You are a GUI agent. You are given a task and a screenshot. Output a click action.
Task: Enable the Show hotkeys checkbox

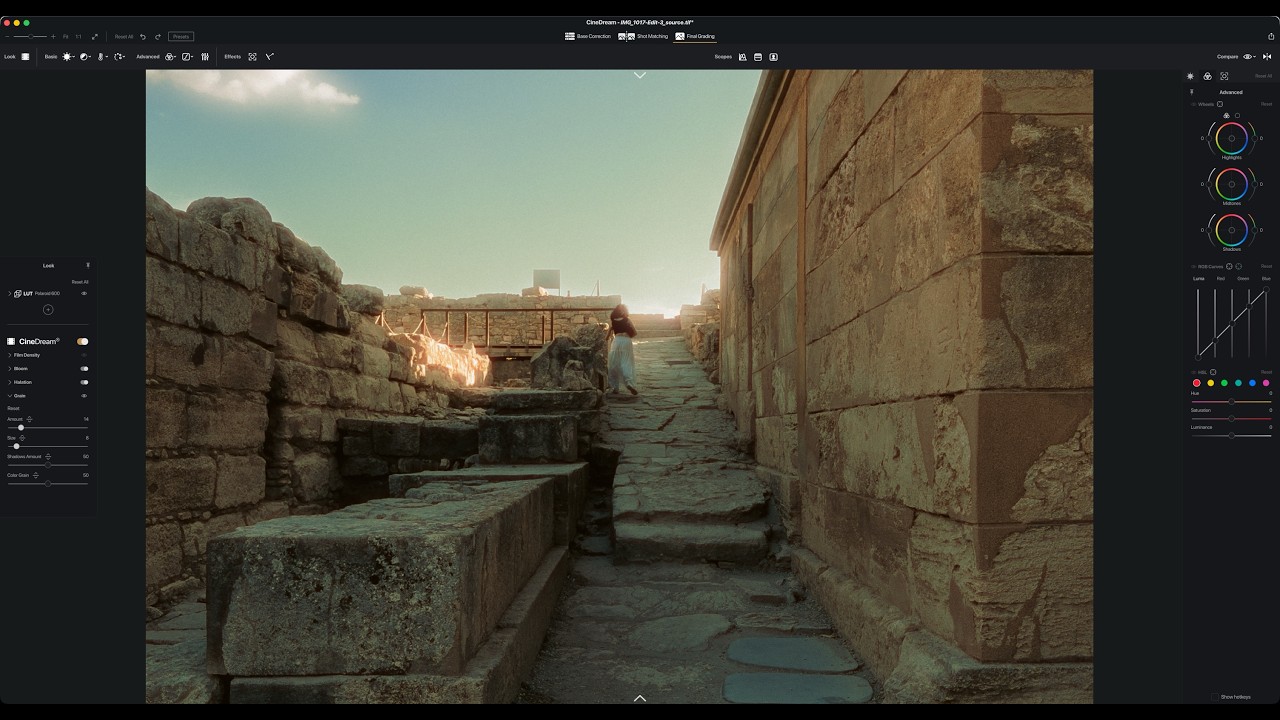pyautogui.click(x=1215, y=697)
